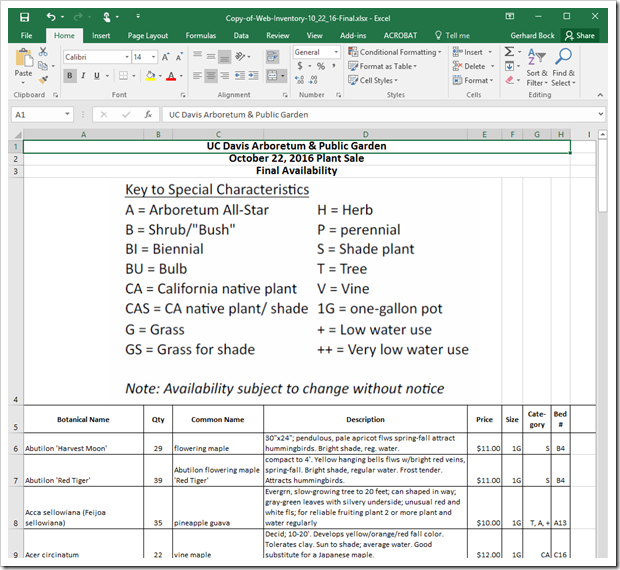Open Sort & Filter
The height and width of the screenshot is (570, 620).
coord(537,66)
